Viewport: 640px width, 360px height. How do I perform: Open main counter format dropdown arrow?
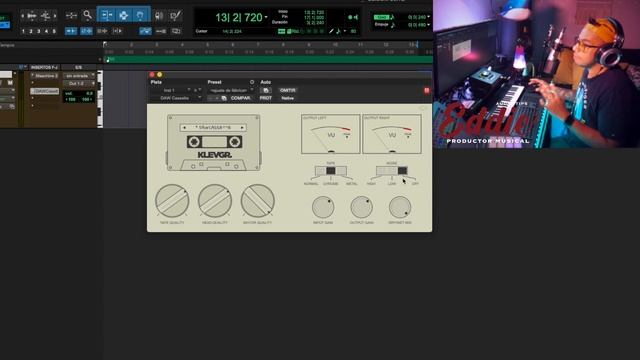pyautogui.click(x=266, y=17)
